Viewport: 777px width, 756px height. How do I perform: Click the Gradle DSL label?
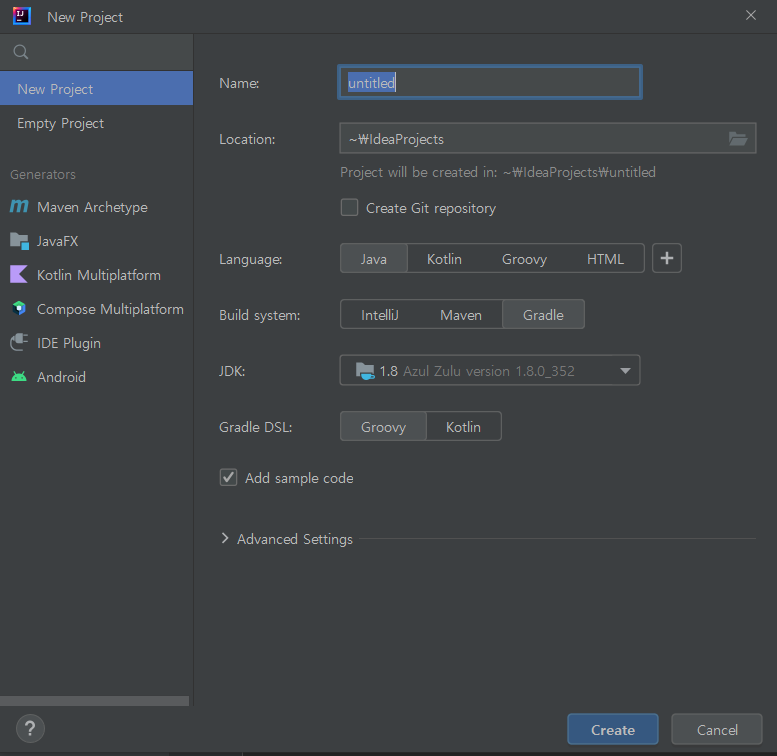click(x=256, y=427)
